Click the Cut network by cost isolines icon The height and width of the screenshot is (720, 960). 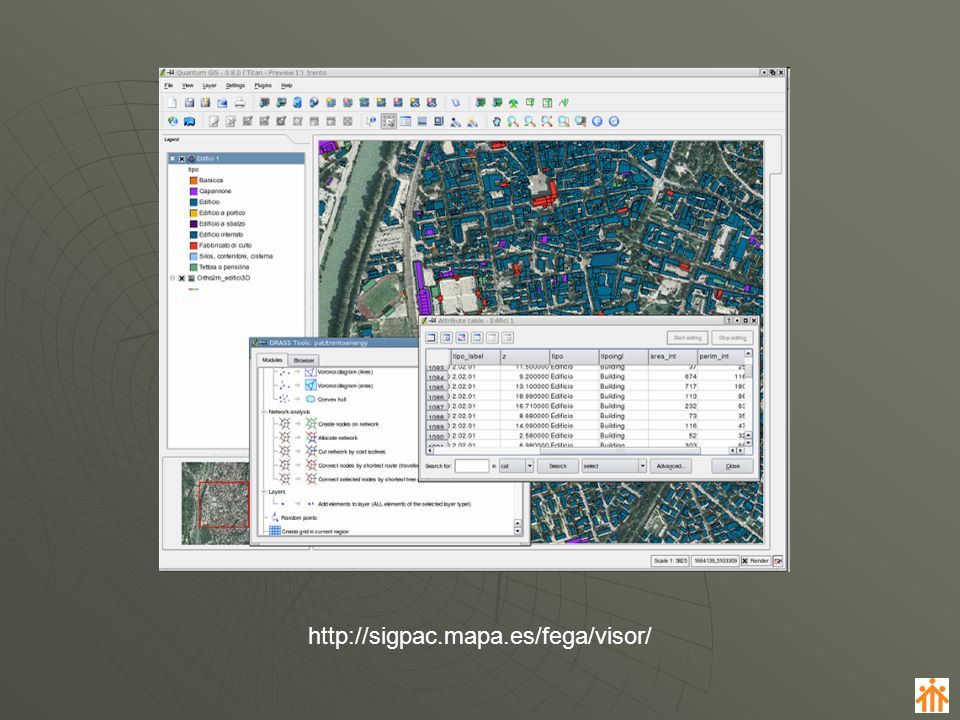tap(311, 451)
